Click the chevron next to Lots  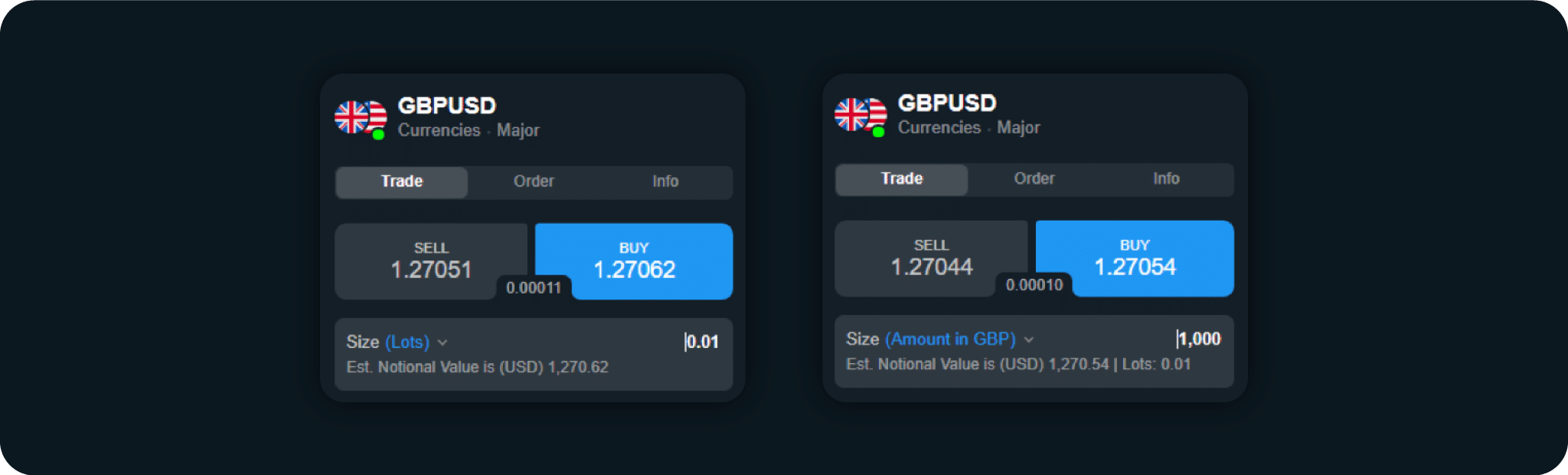click(x=443, y=342)
